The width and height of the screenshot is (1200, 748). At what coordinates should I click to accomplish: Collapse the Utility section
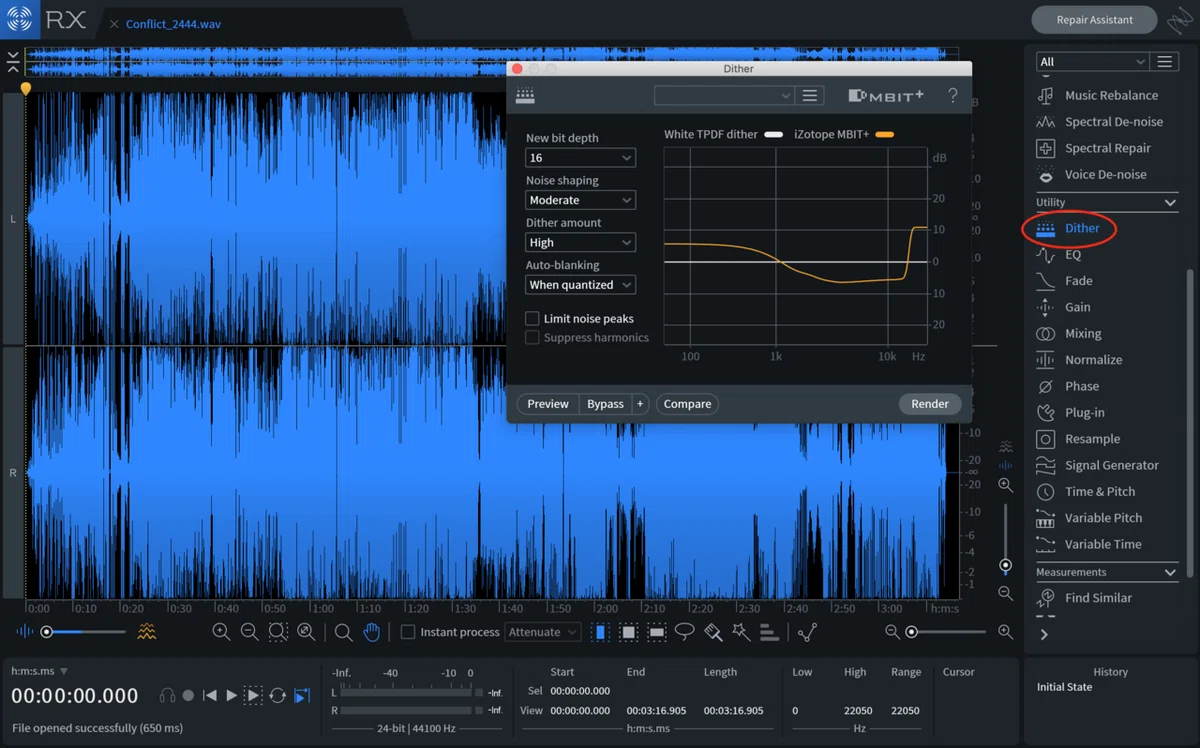1170,203
